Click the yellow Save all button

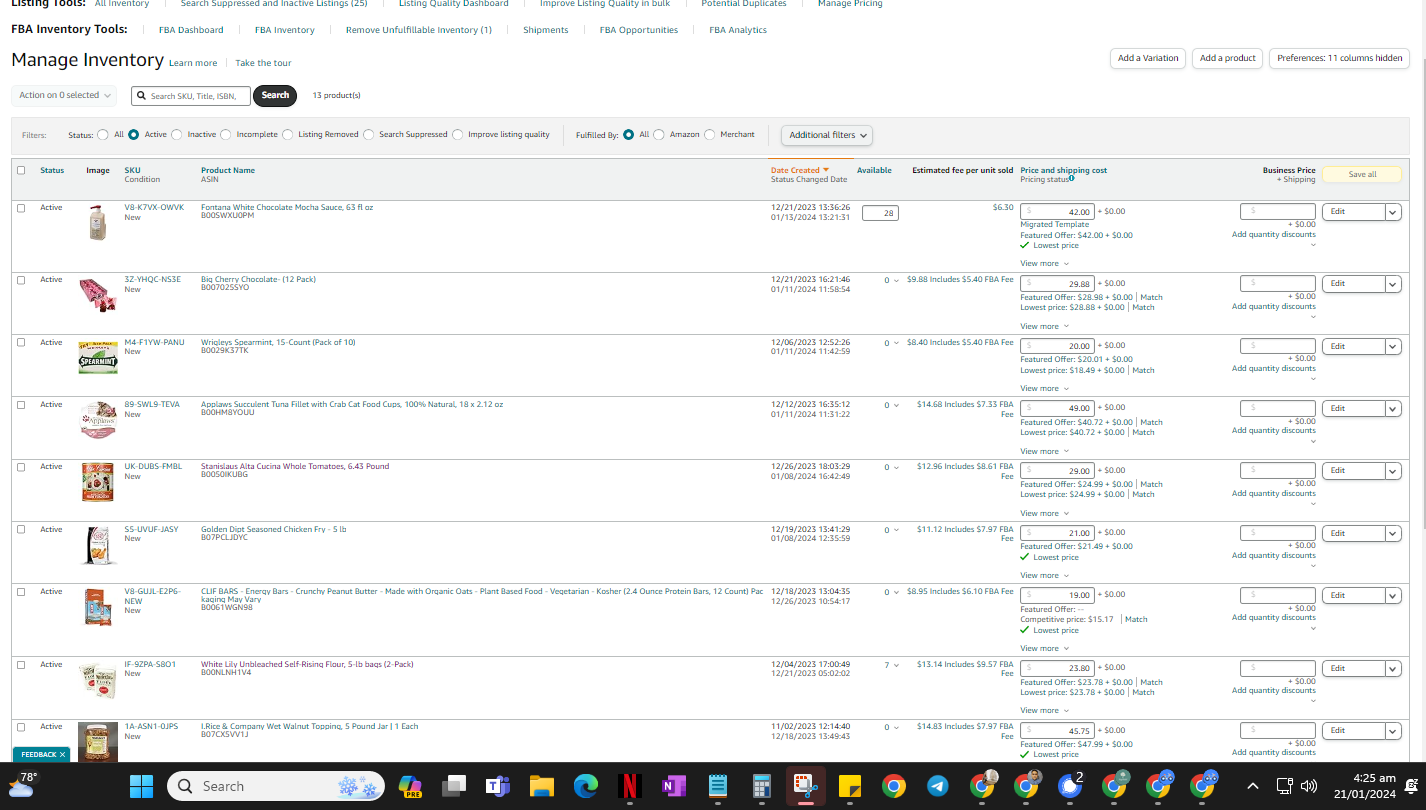coord(1362,174)
